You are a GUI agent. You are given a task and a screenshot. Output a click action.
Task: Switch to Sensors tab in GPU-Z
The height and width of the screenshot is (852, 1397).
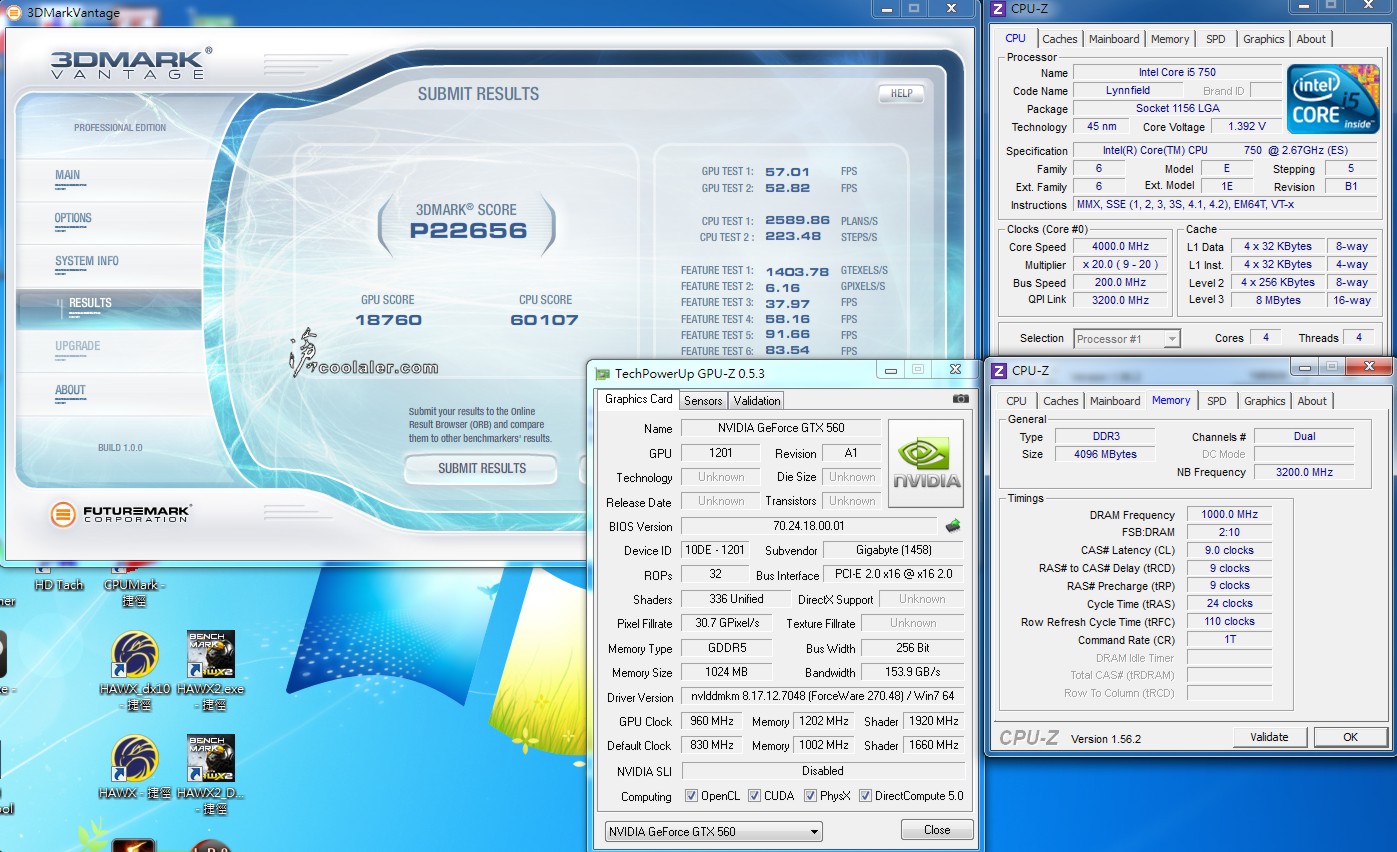click(703, 400)
